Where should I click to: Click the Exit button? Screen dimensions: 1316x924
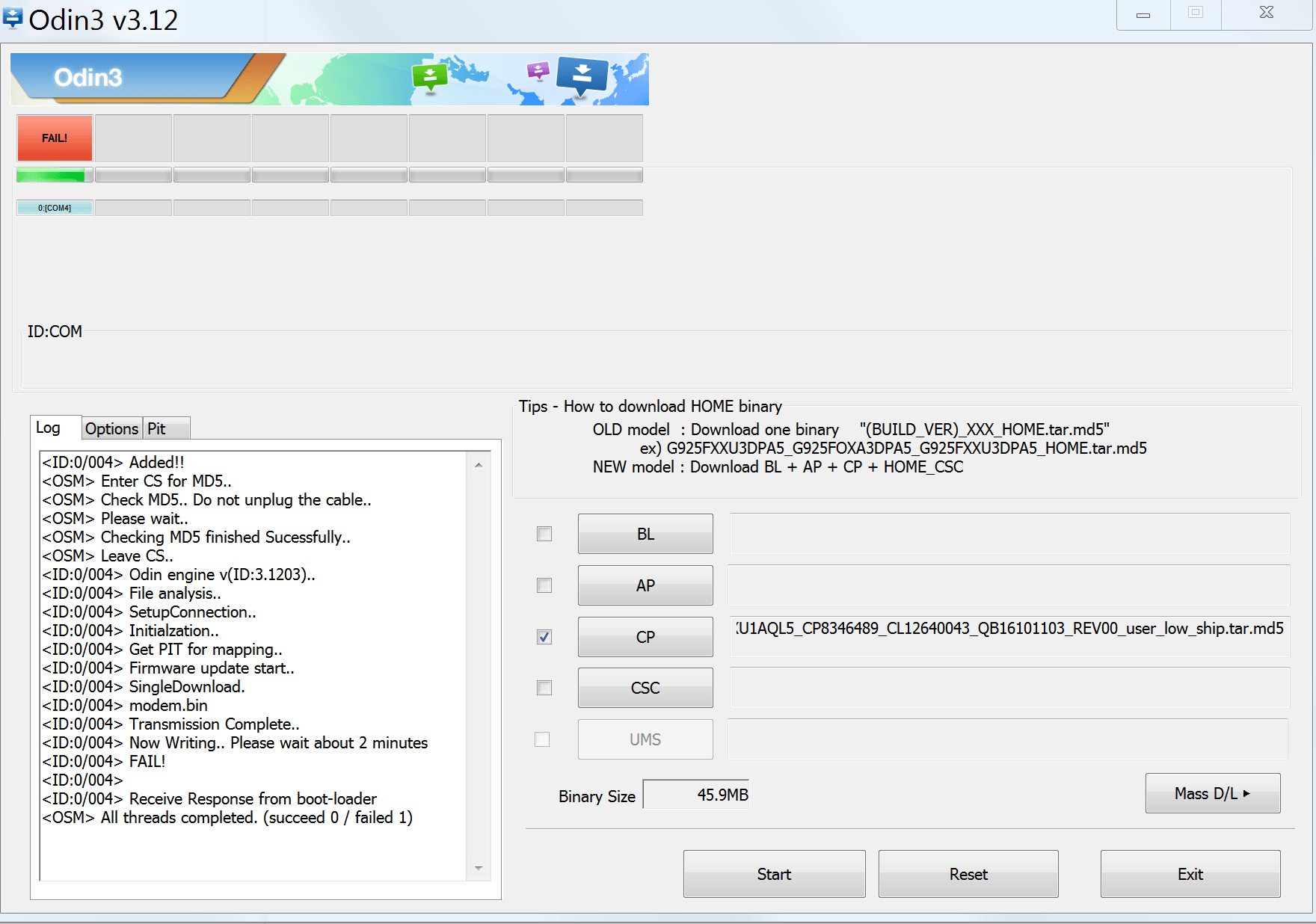(1190, 874)
